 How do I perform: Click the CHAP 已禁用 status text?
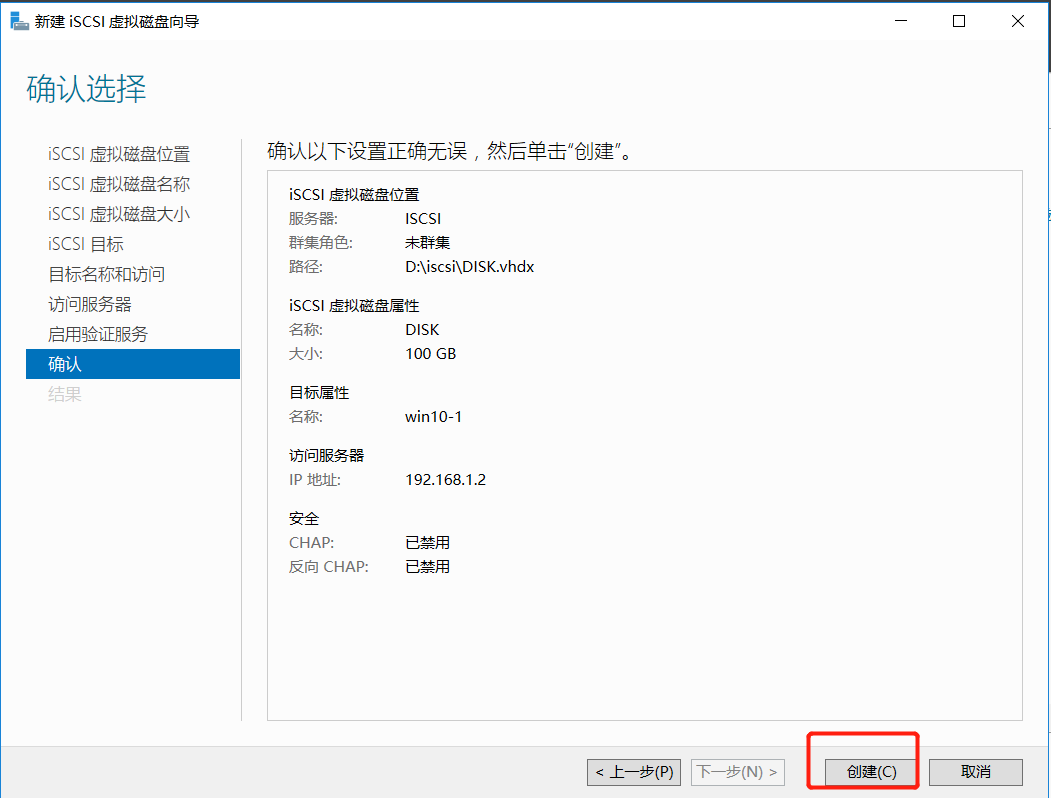tap(427, 542)
